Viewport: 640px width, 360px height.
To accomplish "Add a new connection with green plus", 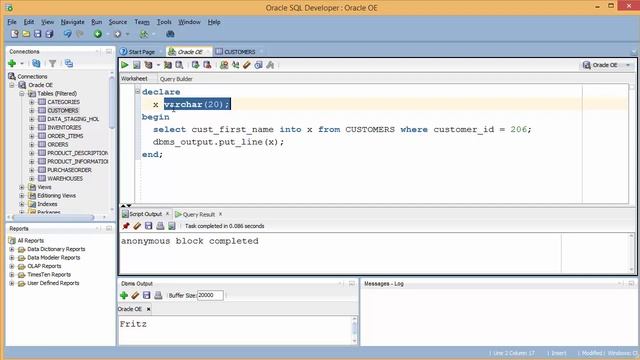I will click(12, 63).
